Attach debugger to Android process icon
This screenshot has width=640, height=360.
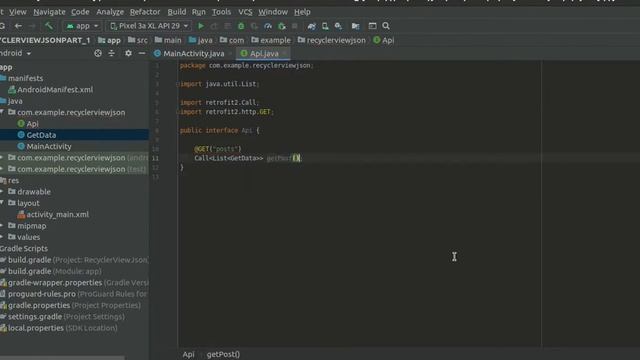(282, 26)
